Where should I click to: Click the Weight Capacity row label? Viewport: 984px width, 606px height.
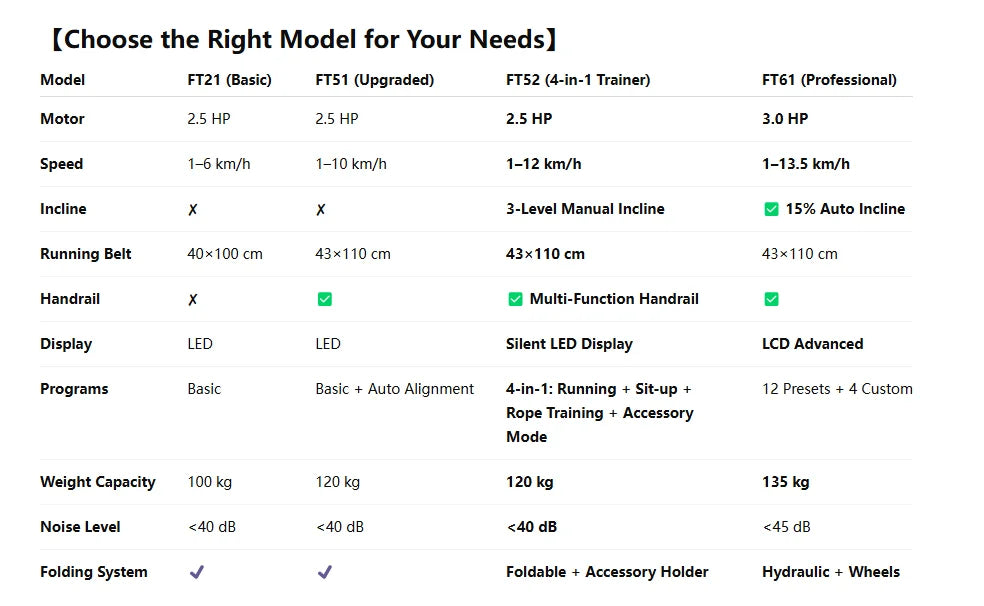[x=98, y=482]
